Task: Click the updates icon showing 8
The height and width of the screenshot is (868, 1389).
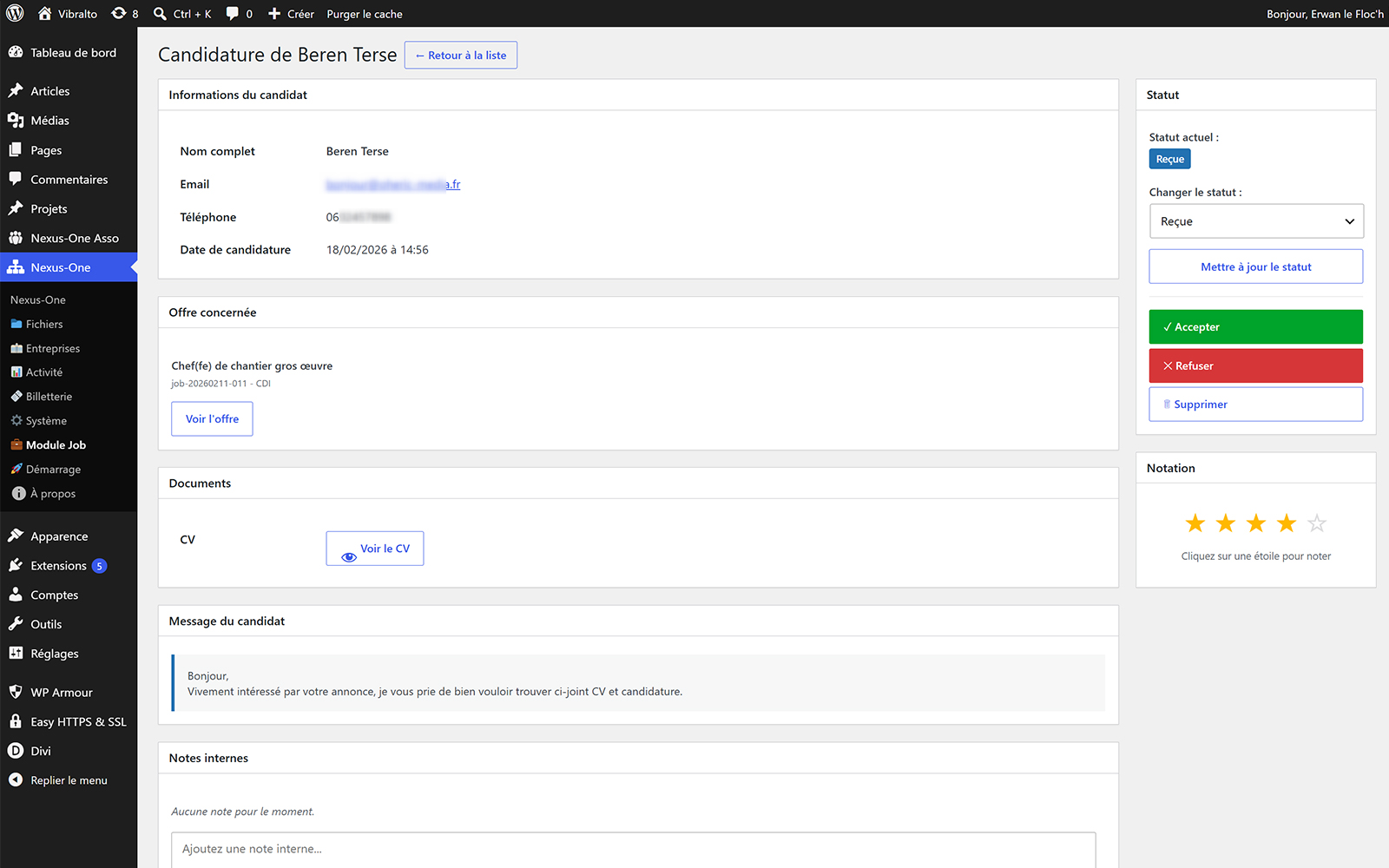Action: click(x=119, y=13)
